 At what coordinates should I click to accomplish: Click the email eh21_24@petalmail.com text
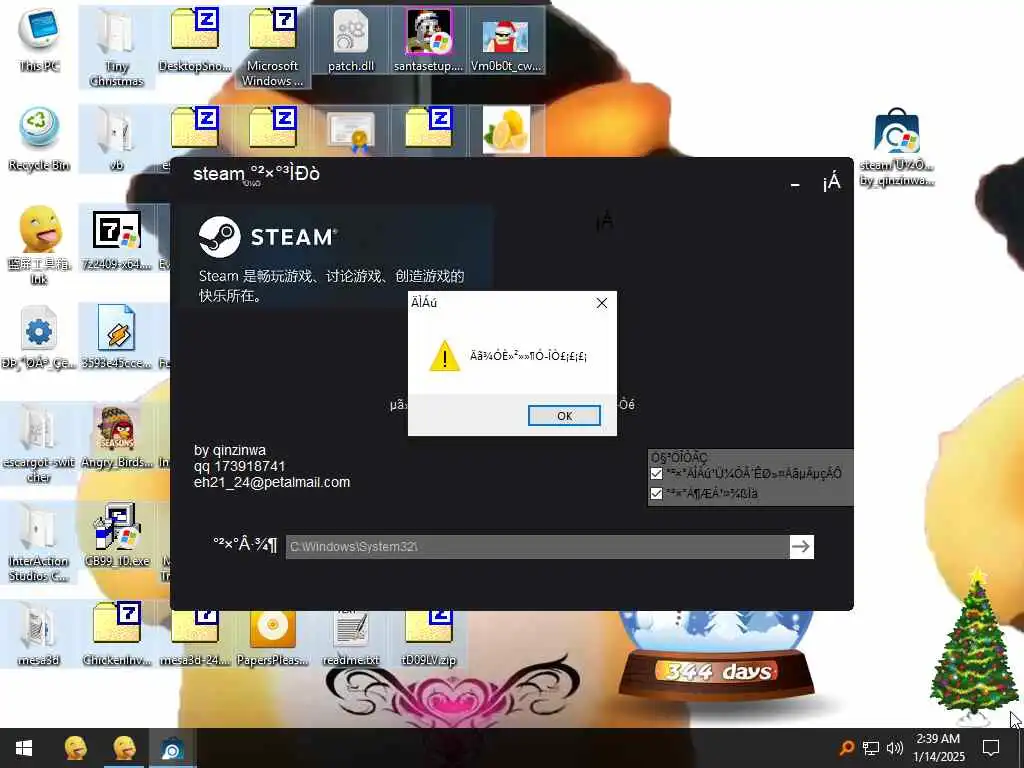(272, 482)
